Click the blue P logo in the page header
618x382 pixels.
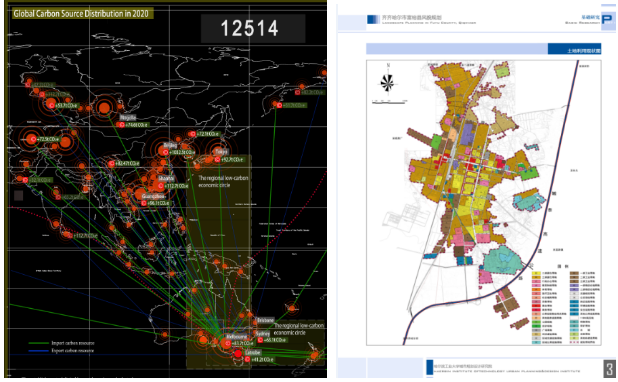[608, 19]
